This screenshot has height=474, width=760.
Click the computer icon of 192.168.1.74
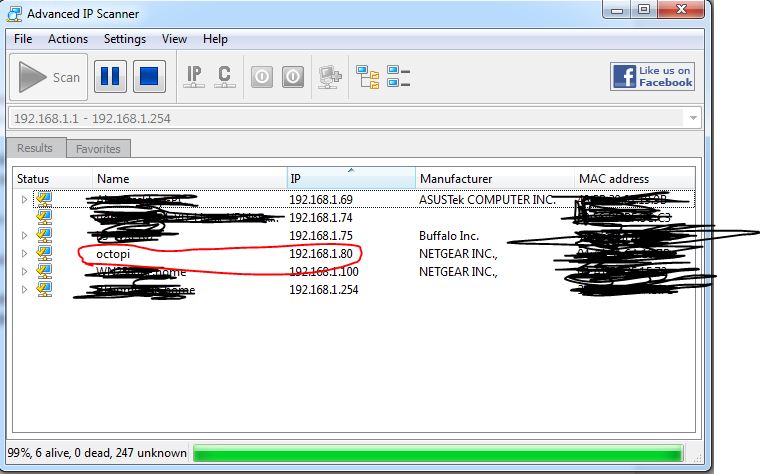point(44,217)
